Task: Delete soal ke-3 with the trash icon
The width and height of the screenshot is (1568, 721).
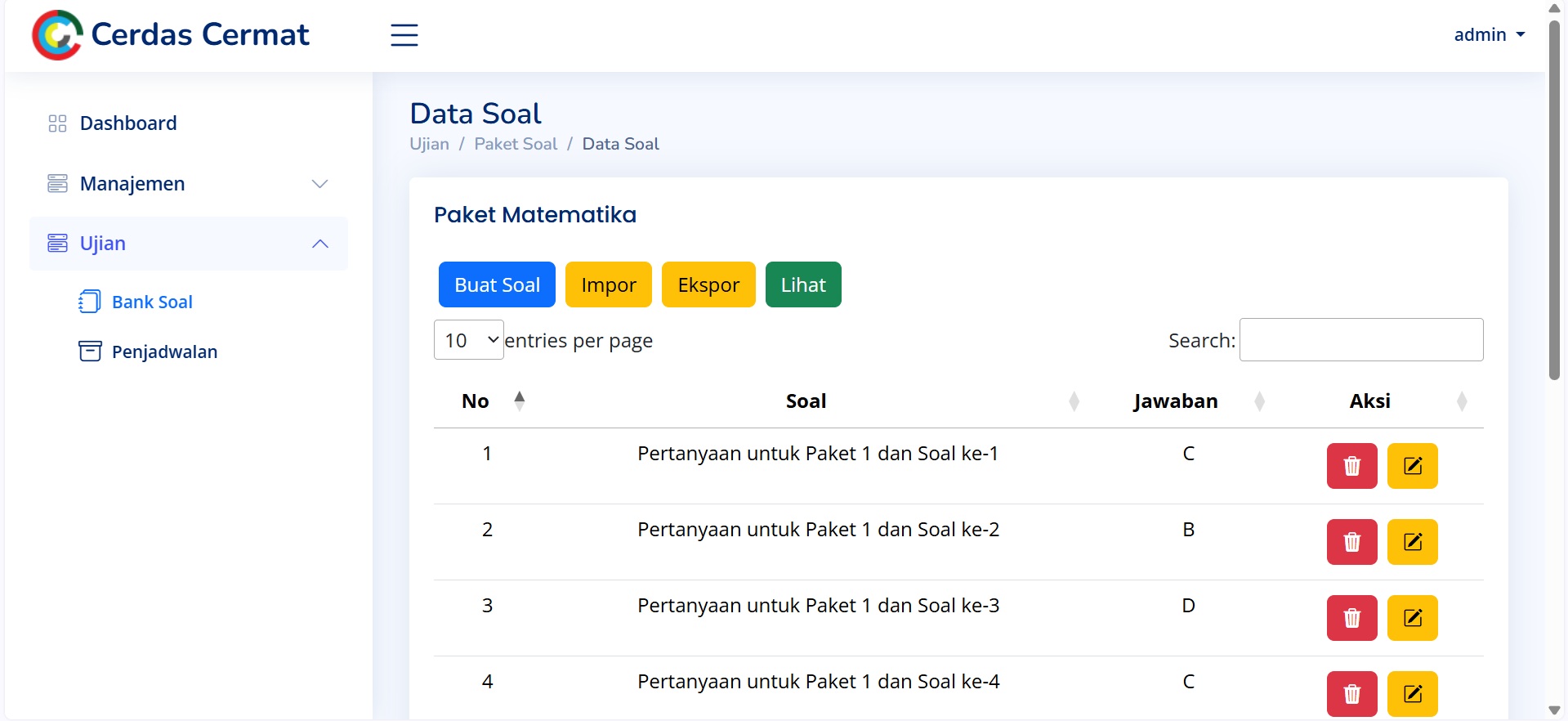Action: (1352, 618)
